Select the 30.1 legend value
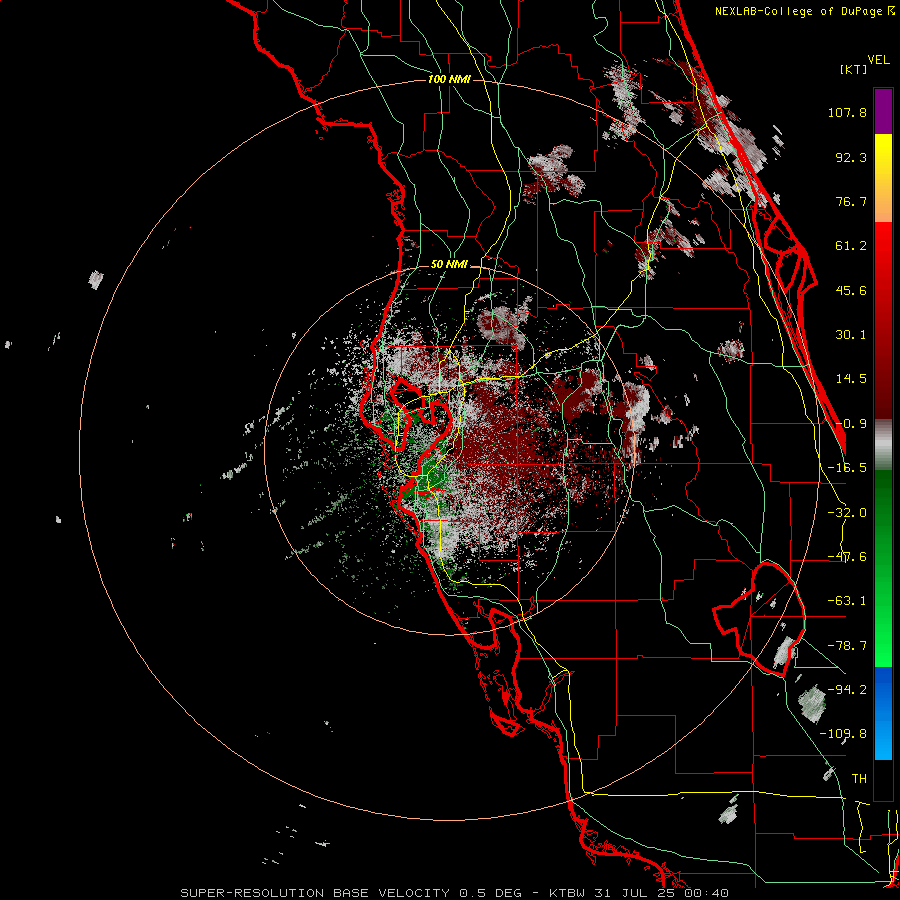The height and width of the screenshot is (900, 900). click(851, 335)
